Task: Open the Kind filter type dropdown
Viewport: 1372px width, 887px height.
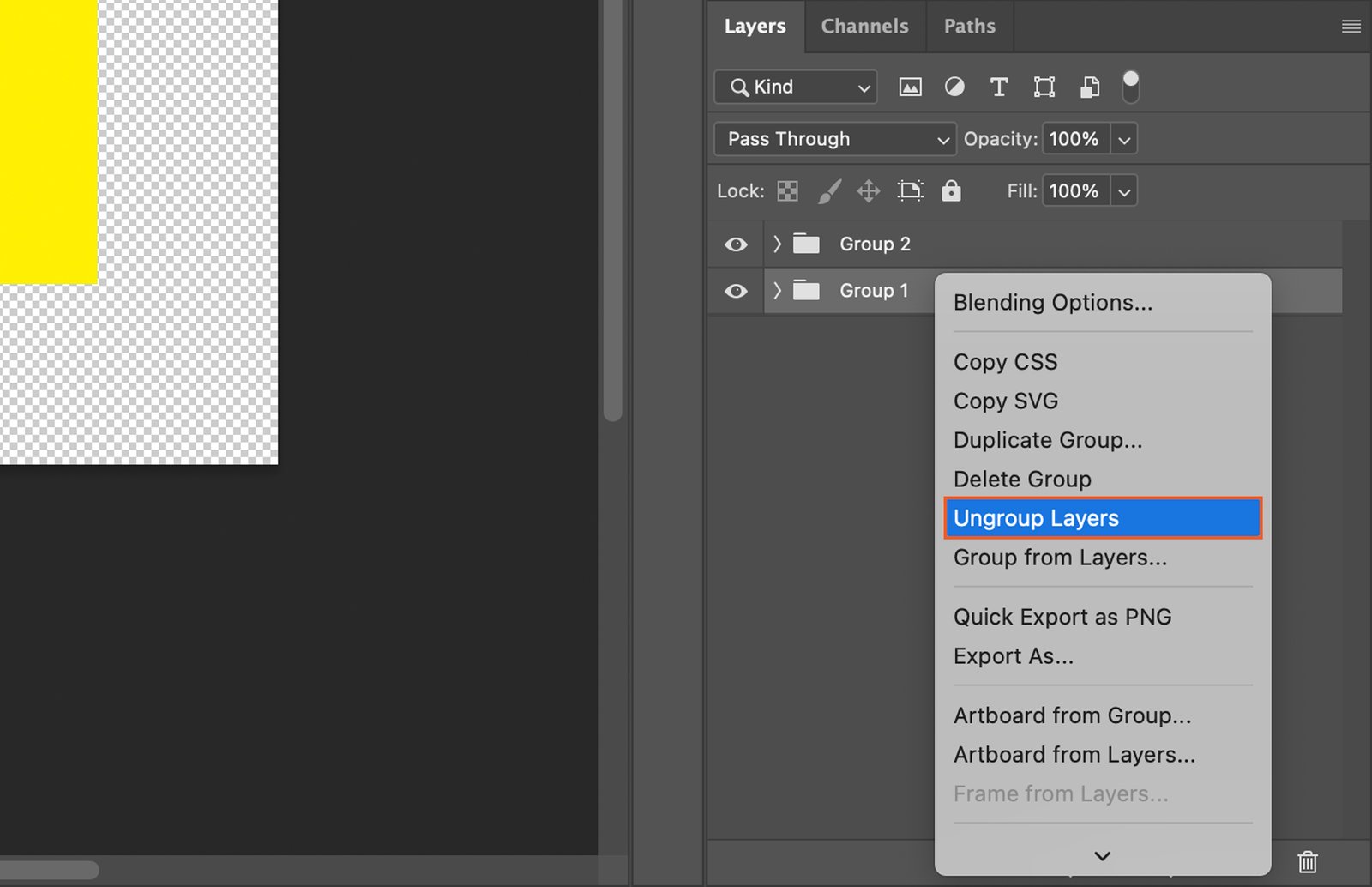Action: pos(796,87)
